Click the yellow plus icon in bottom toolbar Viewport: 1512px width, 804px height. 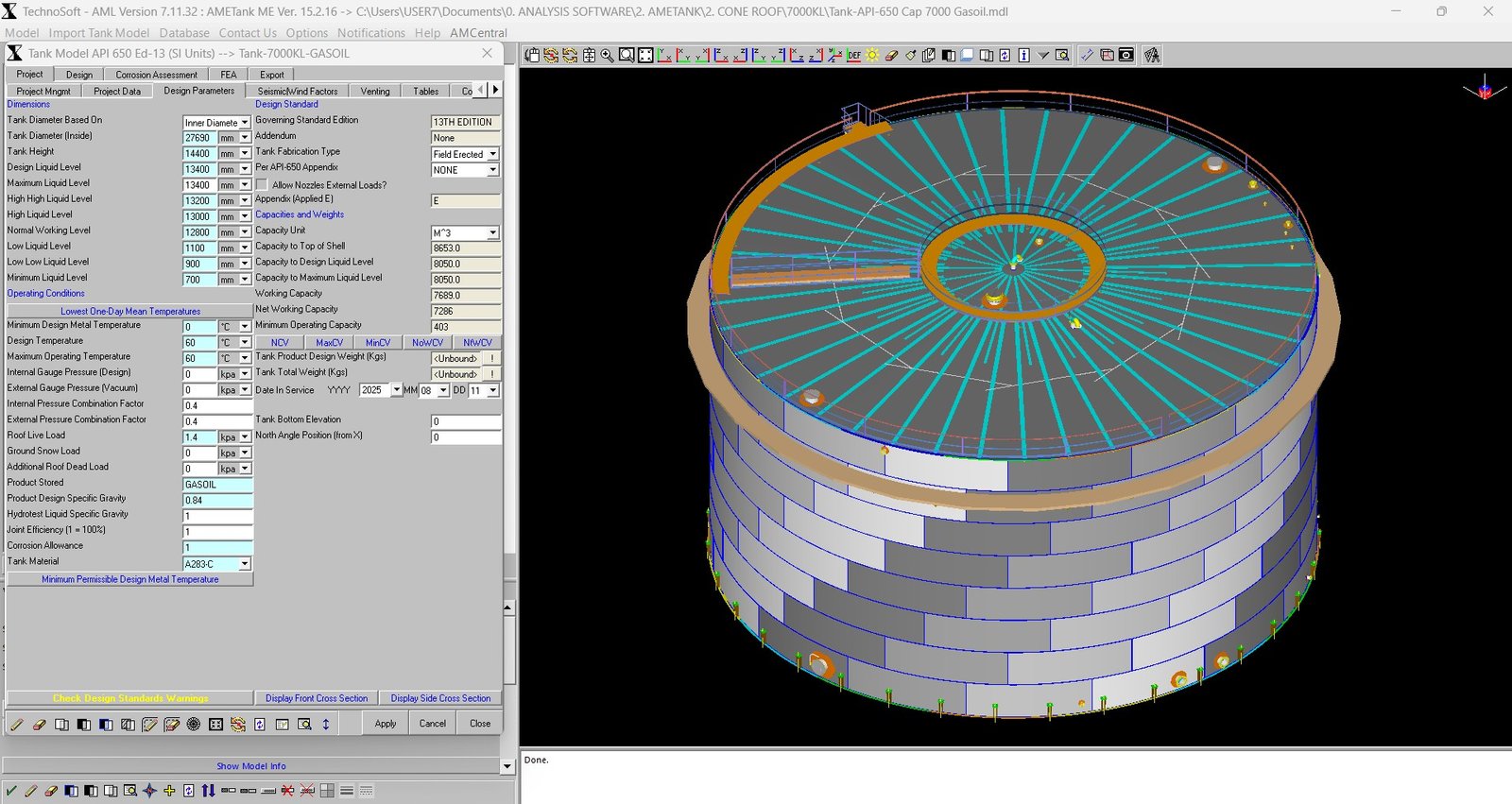click(x=169, y=791)
